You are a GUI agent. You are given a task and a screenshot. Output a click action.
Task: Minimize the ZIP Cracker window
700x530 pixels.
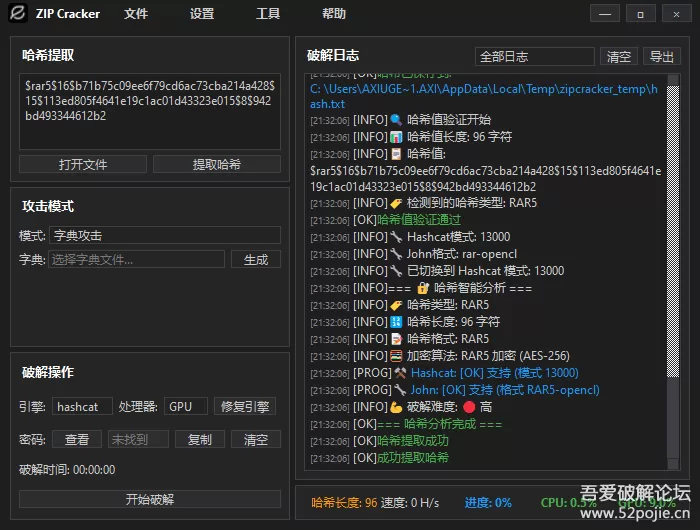(605, 14)
